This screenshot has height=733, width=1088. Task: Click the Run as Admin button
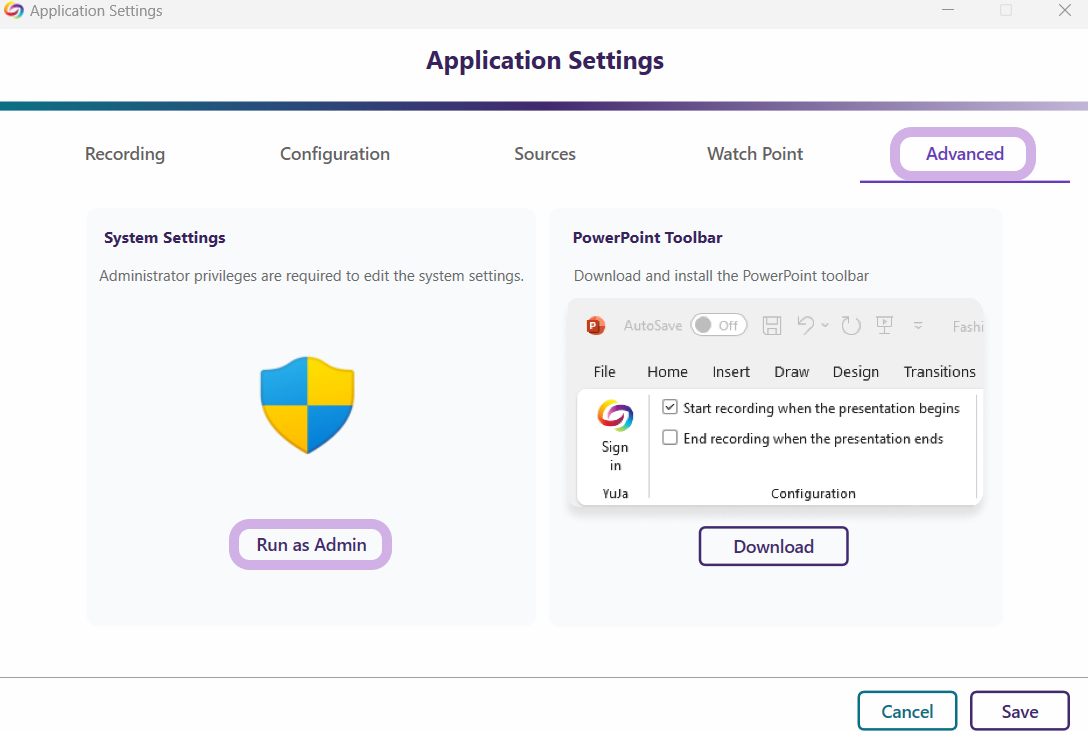[311, 545]
